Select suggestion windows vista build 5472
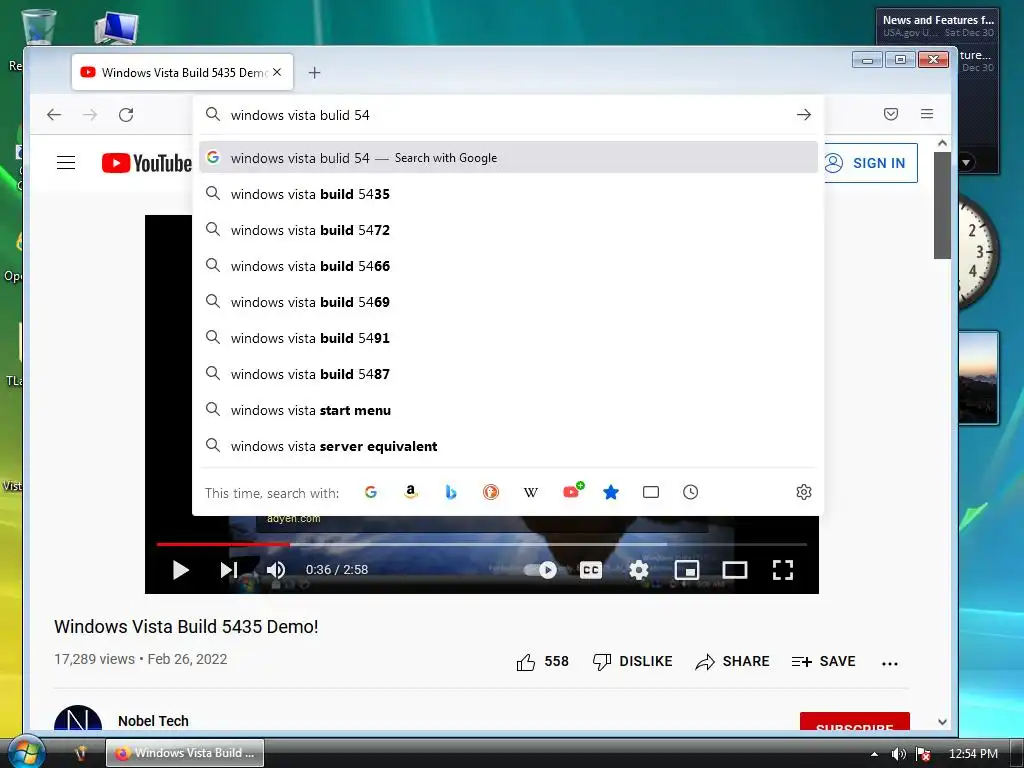 (x=508, y=230)
